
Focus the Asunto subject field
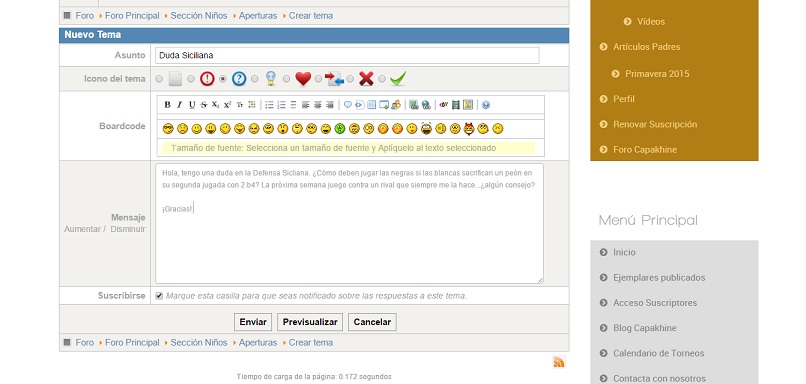(347, 56)
